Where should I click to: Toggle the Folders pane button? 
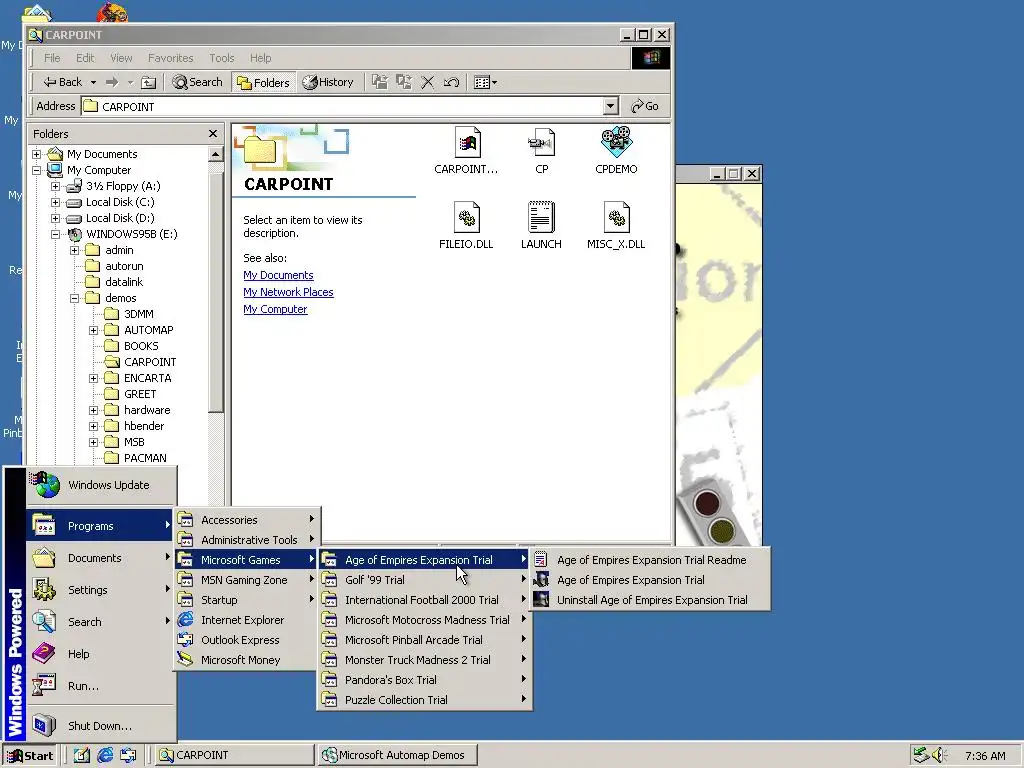tap(263, 82)
